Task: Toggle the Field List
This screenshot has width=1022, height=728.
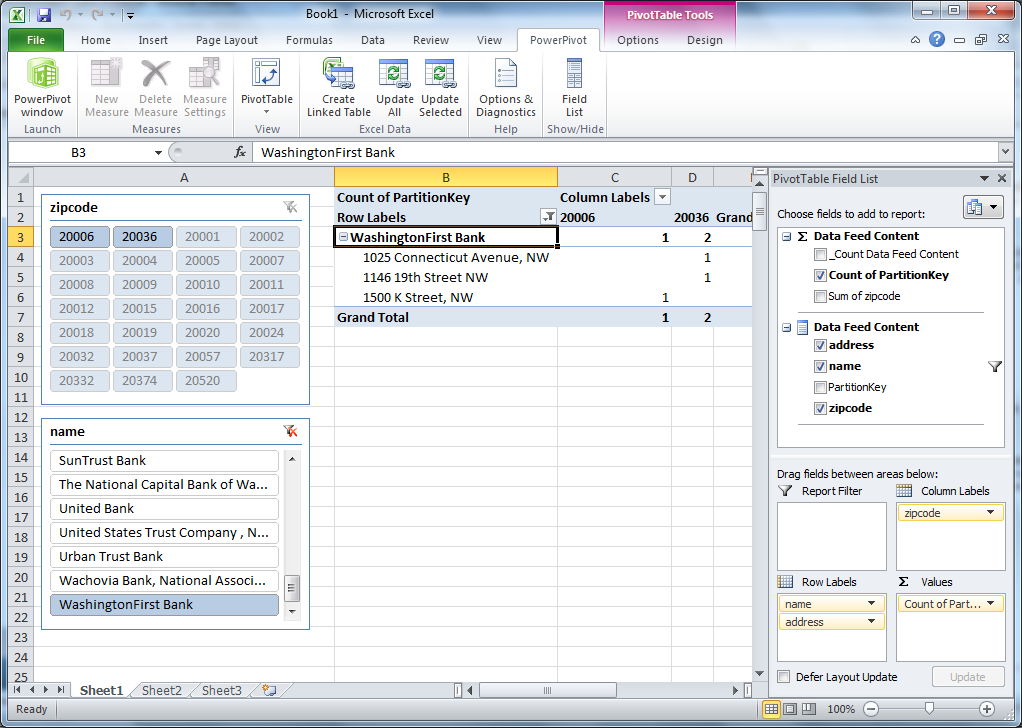Action: tap(574, 87)
